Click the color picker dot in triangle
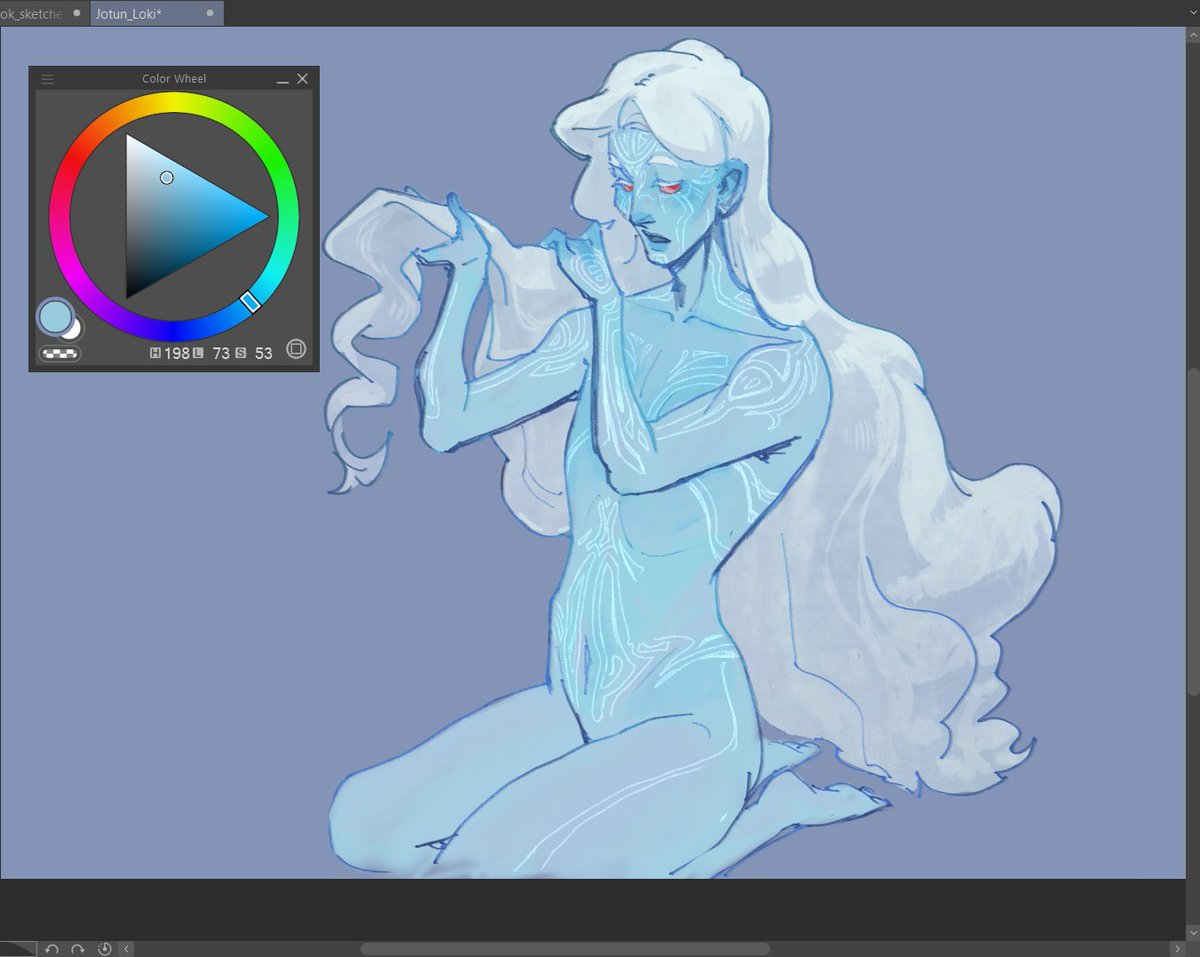Image resolution: width=1200 pixels, height=957 pixels. (x=167, y=177)
